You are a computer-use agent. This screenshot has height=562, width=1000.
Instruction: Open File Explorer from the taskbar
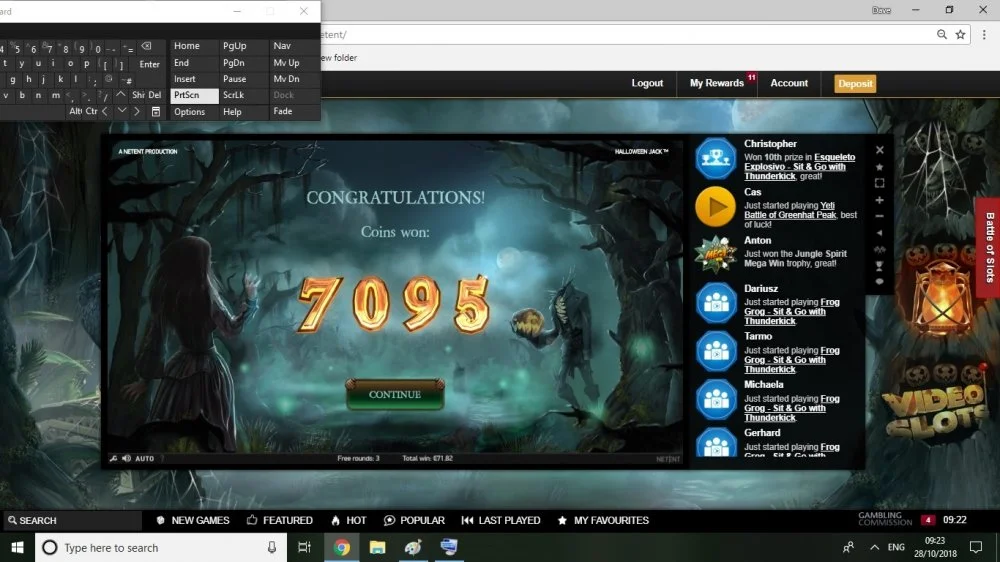pos(378,547)
